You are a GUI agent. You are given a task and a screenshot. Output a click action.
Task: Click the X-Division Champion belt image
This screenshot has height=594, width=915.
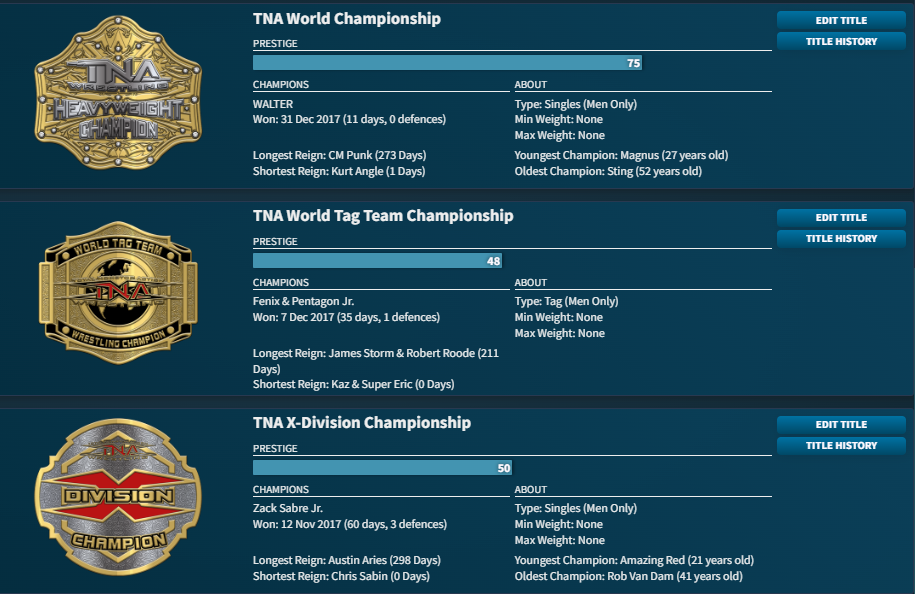point(118,498)
